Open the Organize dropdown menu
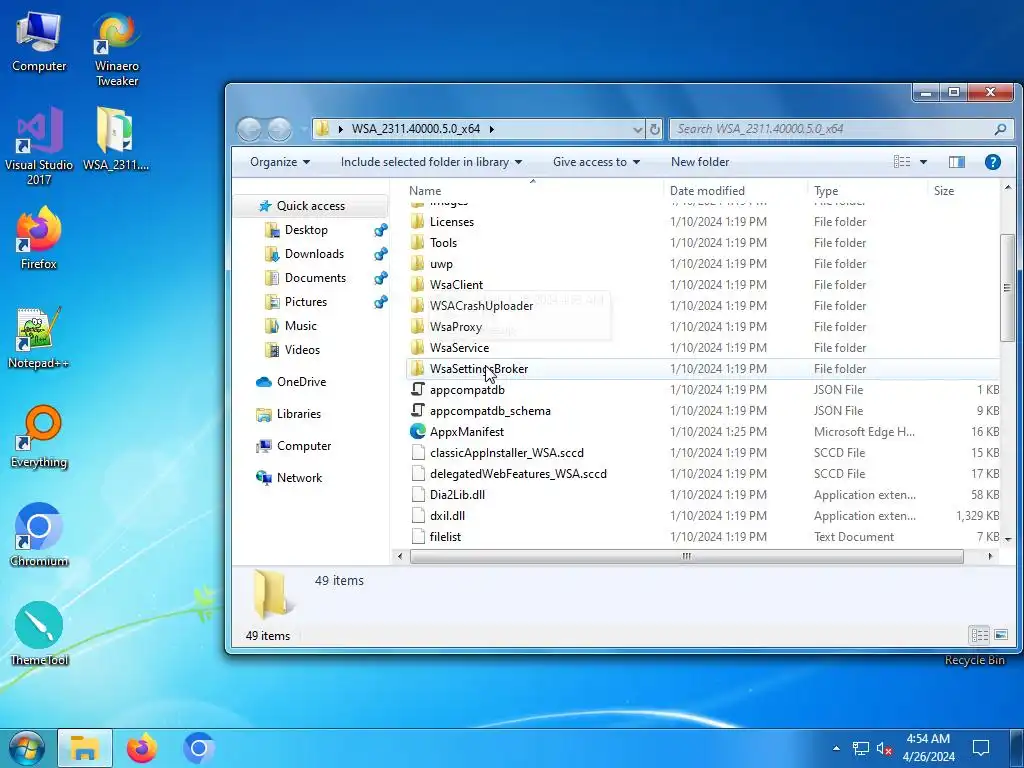 280,162
